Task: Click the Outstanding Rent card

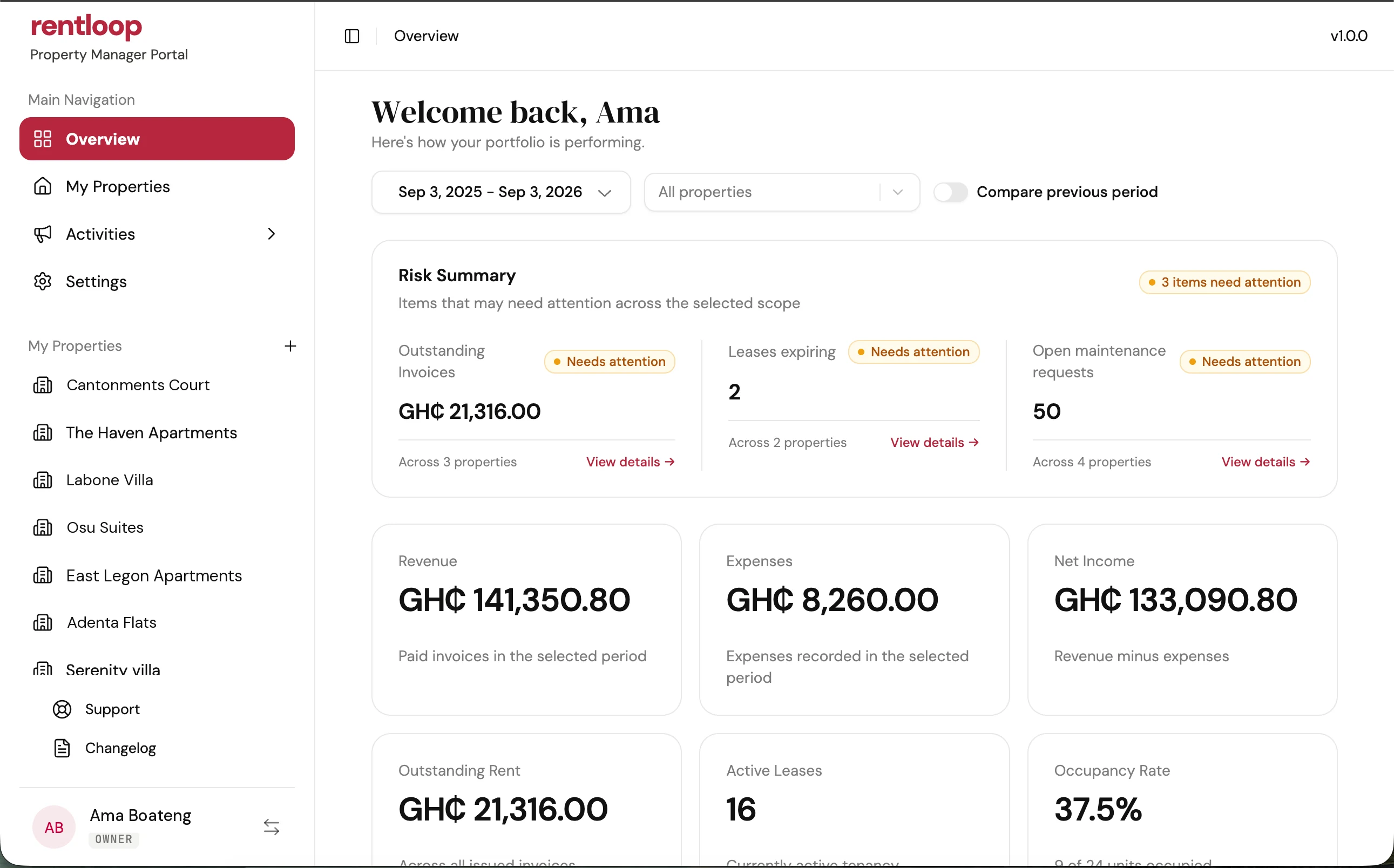Action: point(526,799)
